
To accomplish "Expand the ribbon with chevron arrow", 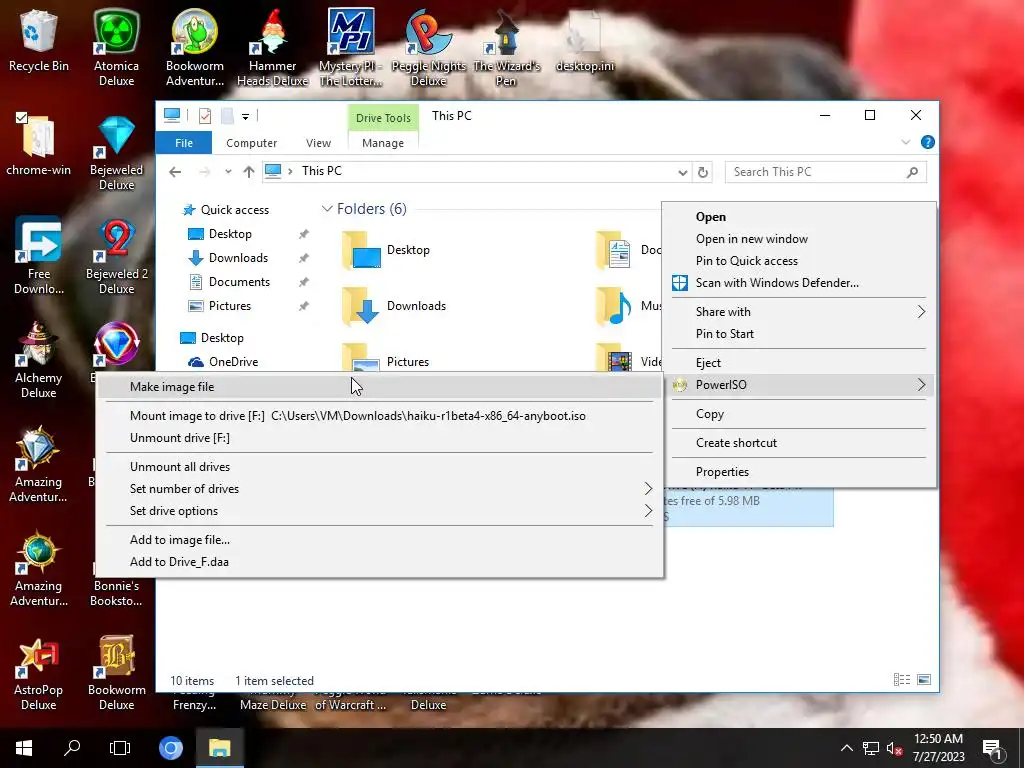I will (905, 142).
